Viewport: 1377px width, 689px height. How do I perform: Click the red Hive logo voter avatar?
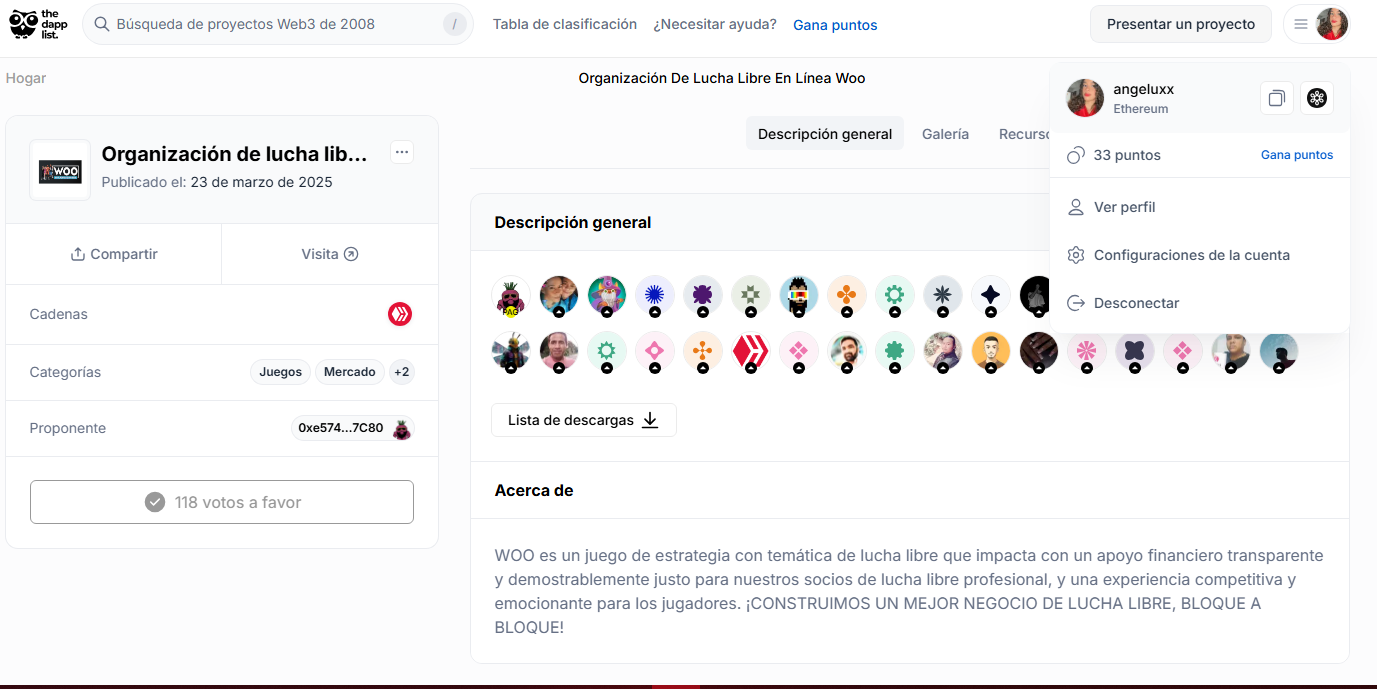click(x=751, y=352)
